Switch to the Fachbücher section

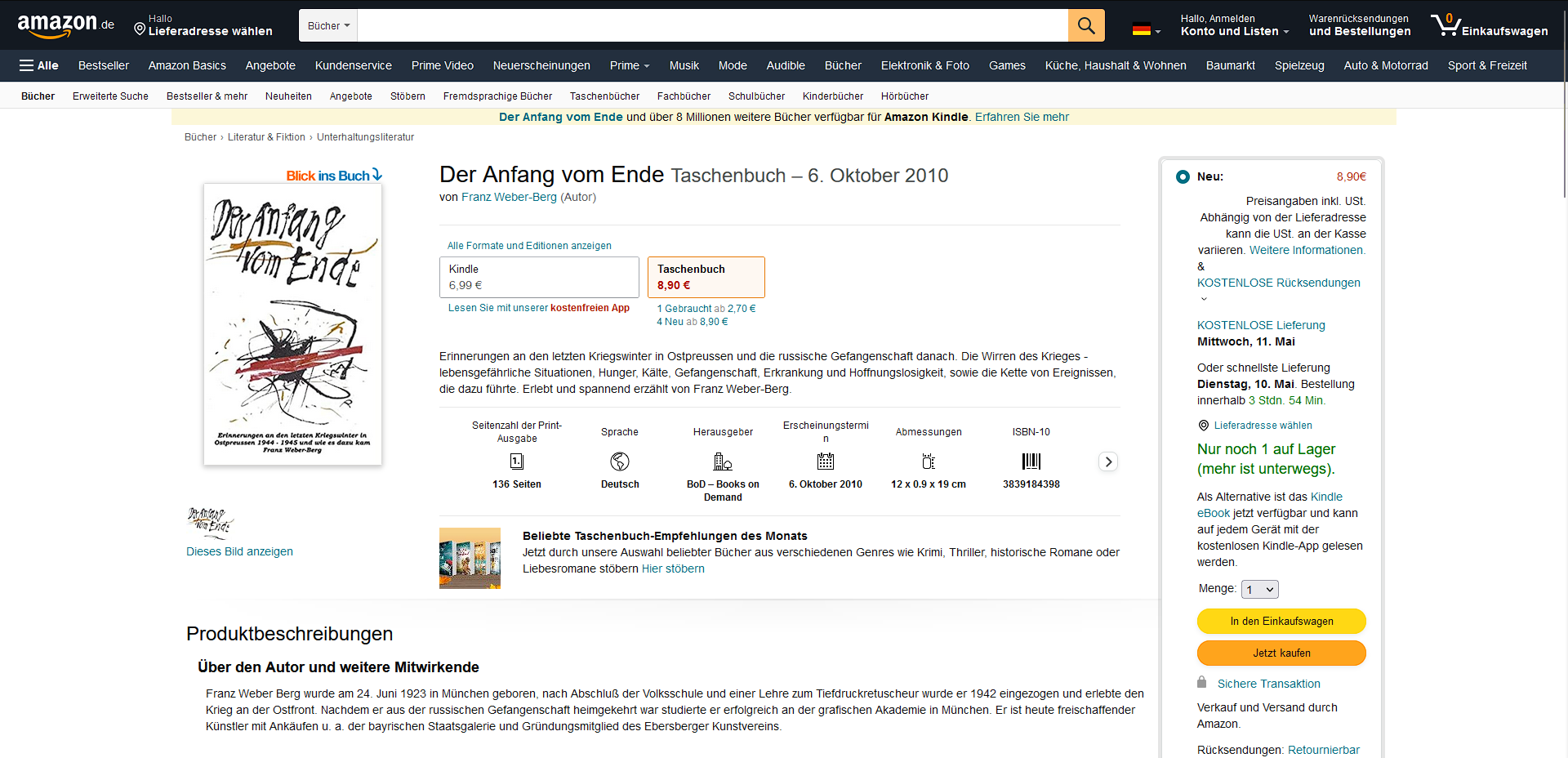click(684, 96)
